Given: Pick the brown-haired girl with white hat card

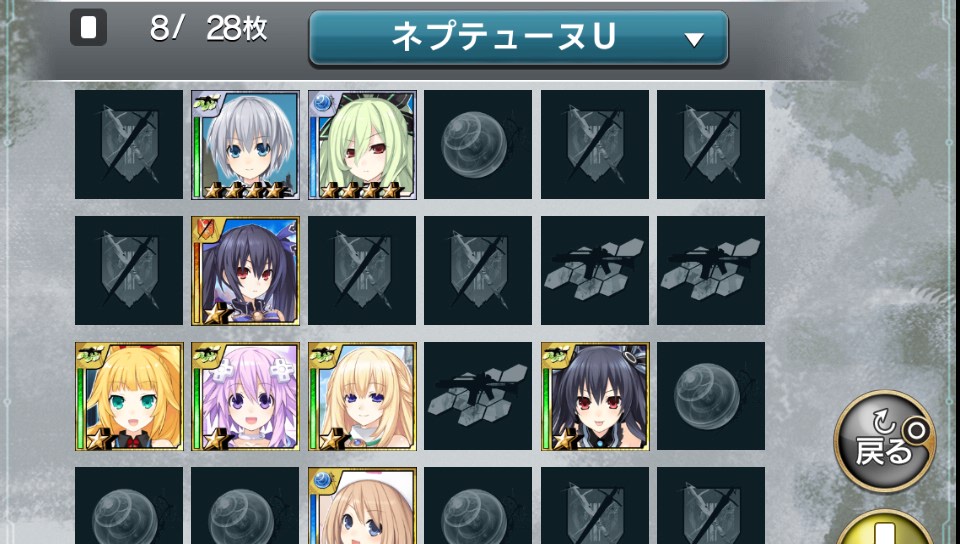Looking at the screenshot, I should 362,506.
